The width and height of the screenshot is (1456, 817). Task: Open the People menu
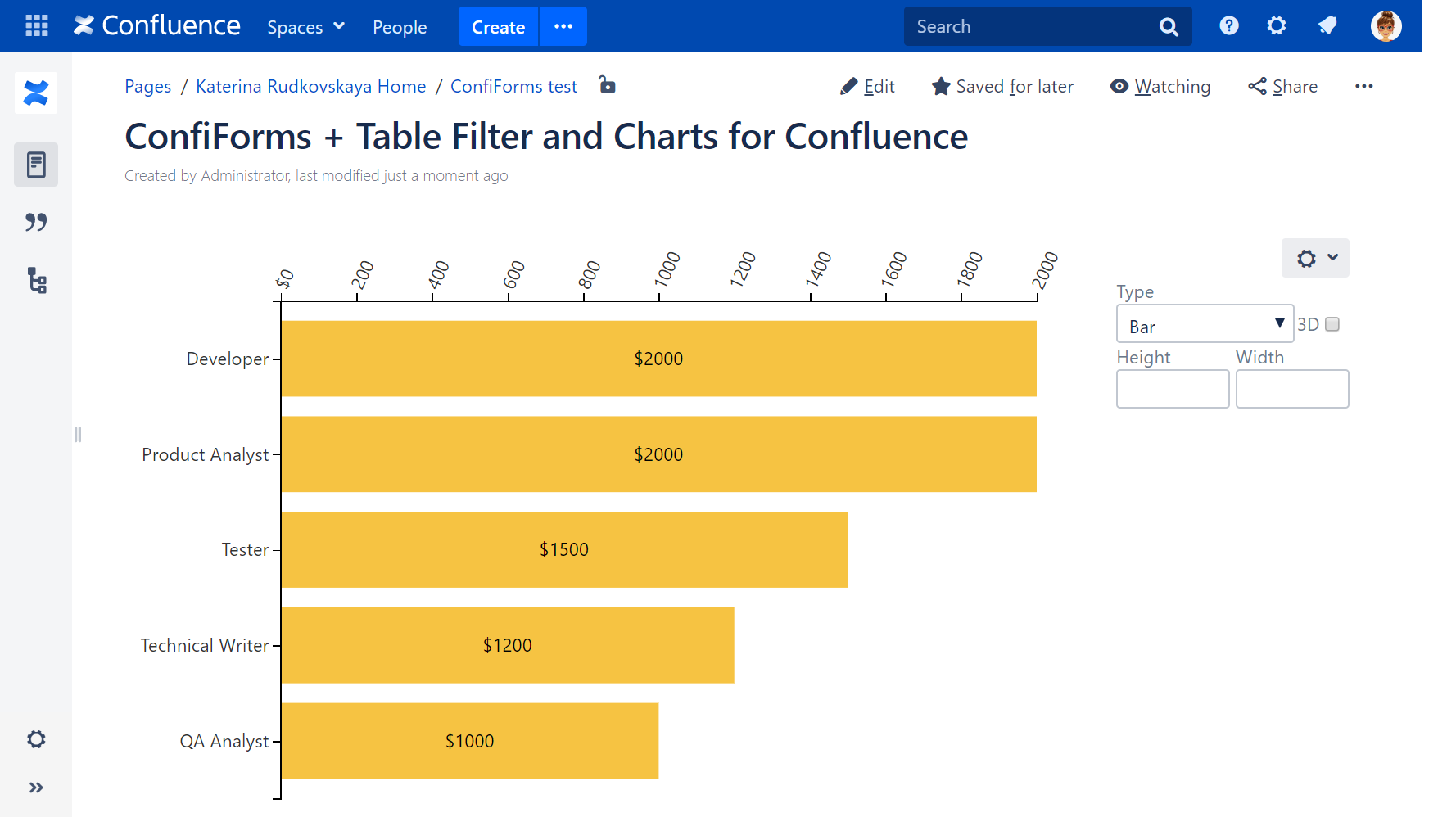pos(400,26)
